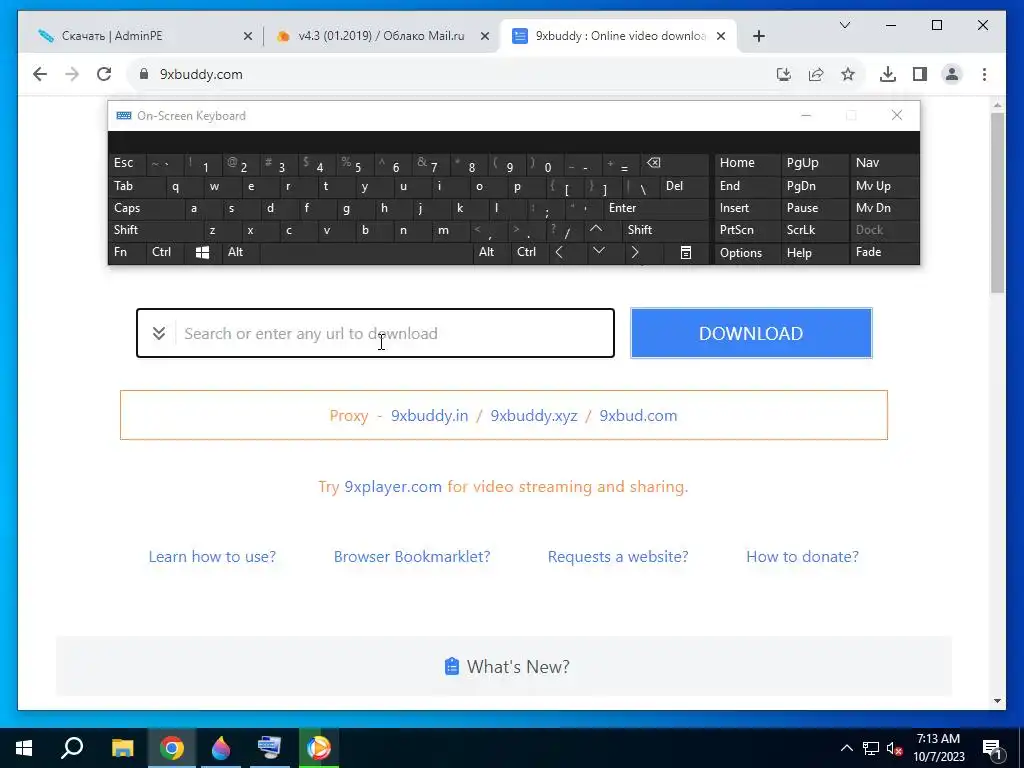This screenshot has height=768, width=1024.
Task: Open the Chrome profile avatar
Action: point(952,74)
